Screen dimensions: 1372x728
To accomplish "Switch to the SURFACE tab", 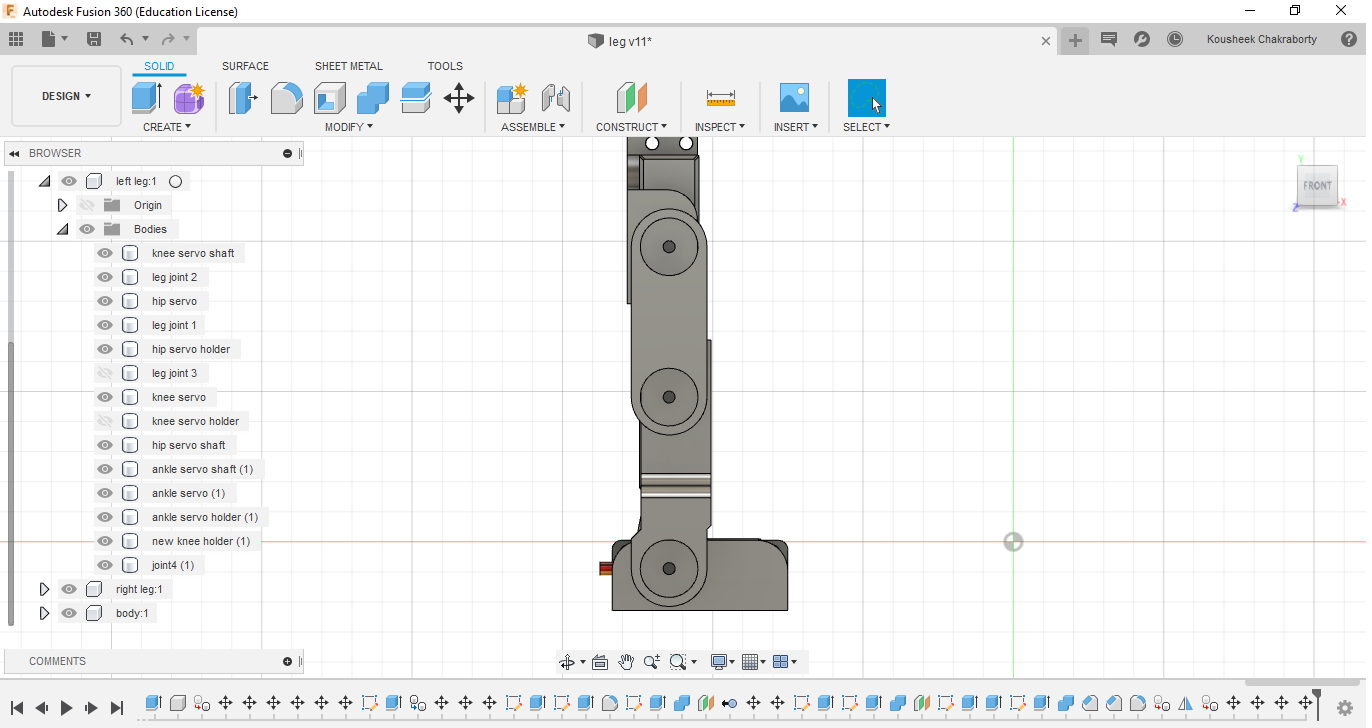I will 245,66.
